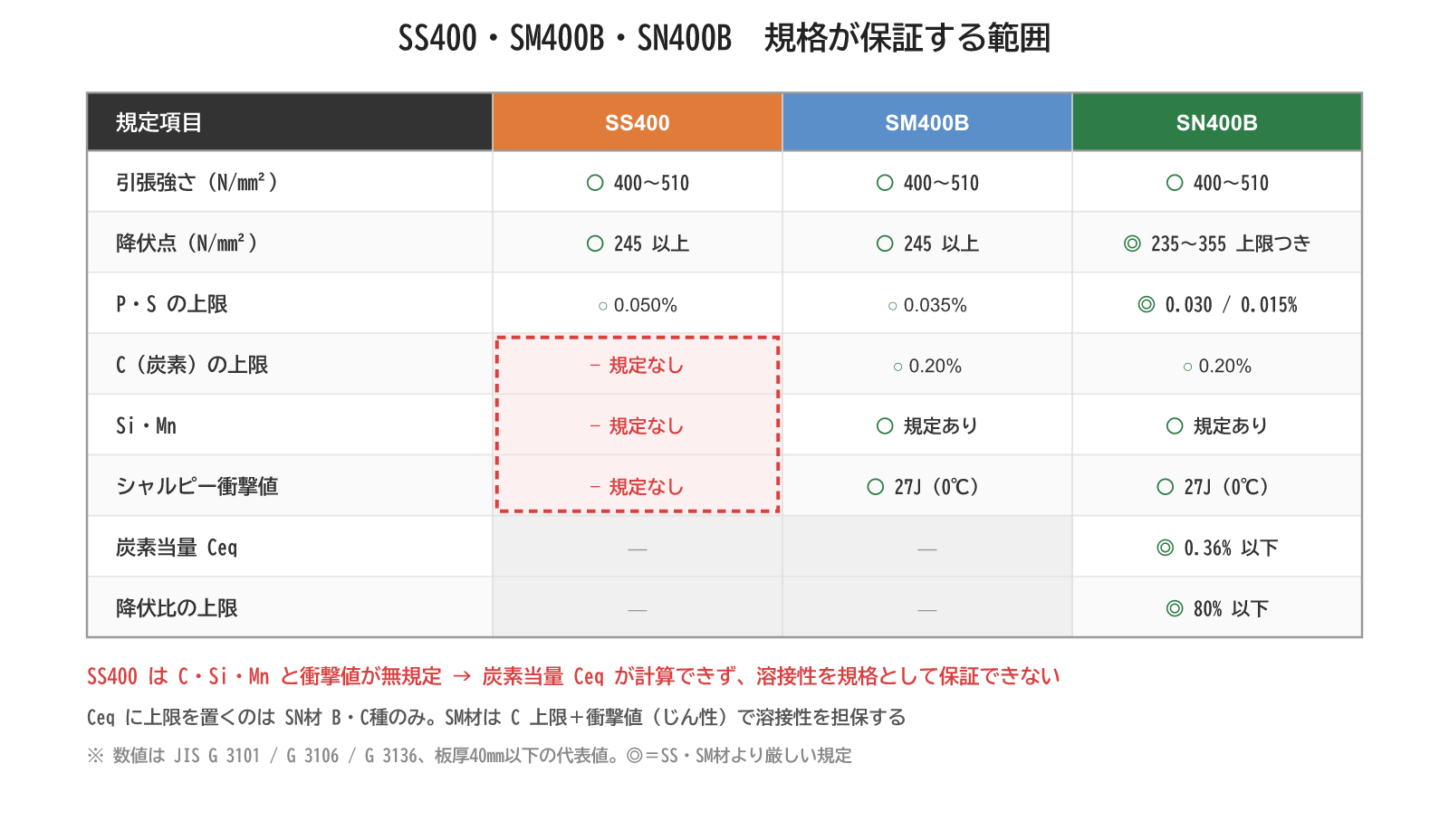The height and width of the screenshot is (840, 1449).
Task: Click the double-circle icon beside 80% 以下
Action: [1175, 608]
